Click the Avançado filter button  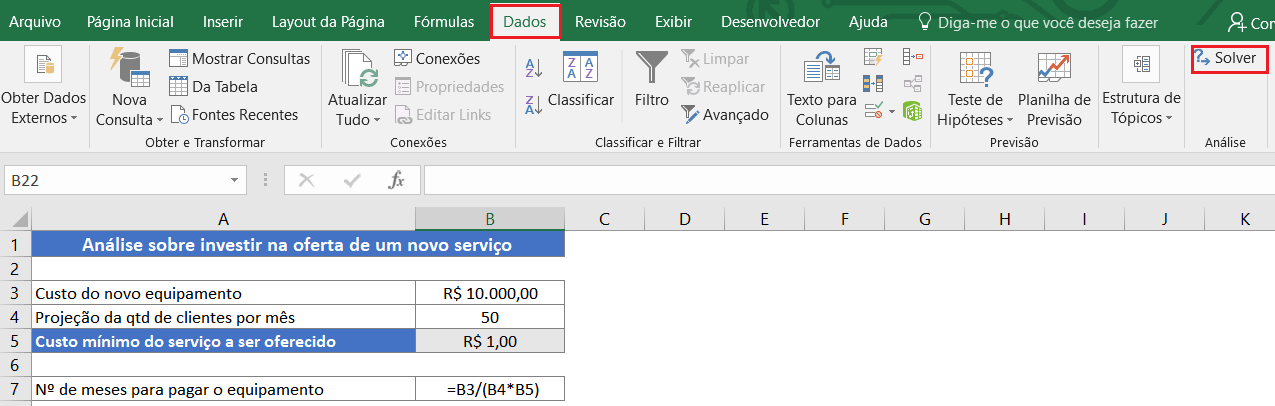(725, 115)
